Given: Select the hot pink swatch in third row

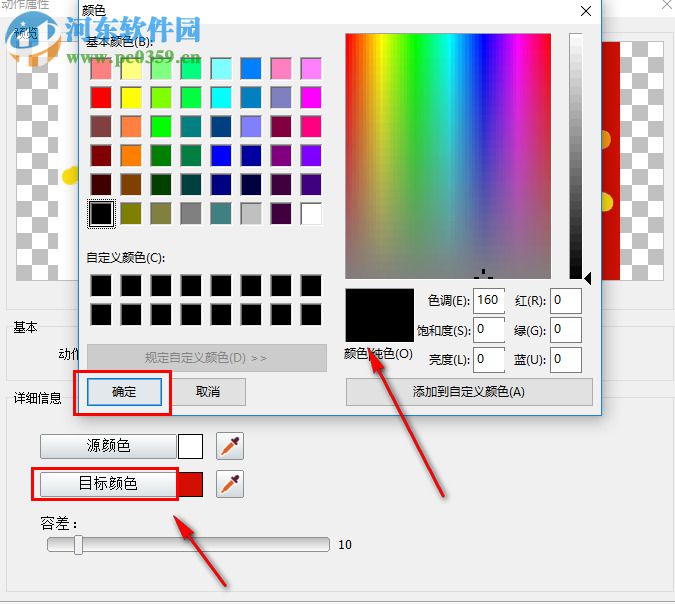Looking at the screenshot, I should tap(311, 127).
